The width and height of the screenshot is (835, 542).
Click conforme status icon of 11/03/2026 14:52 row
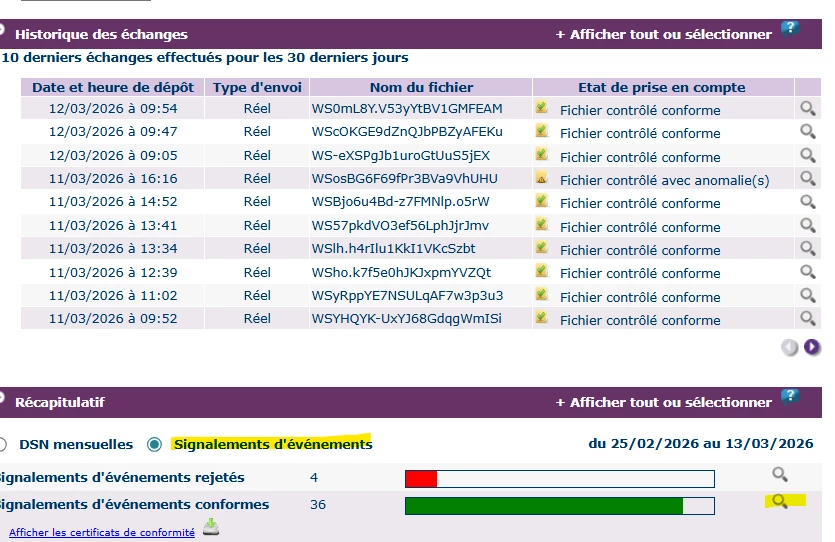542,201
